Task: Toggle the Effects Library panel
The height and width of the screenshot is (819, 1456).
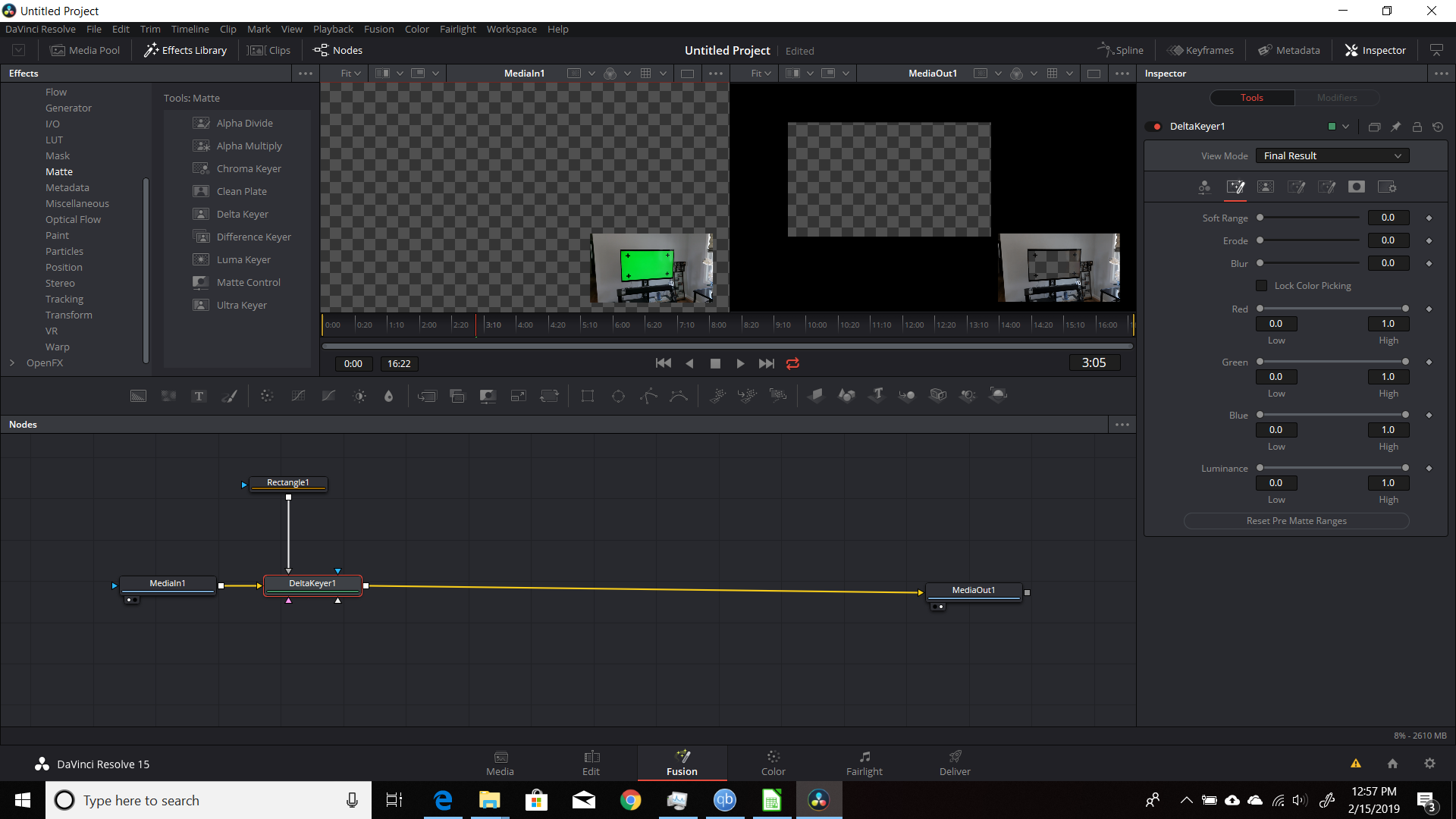Action: coord(186,50)
